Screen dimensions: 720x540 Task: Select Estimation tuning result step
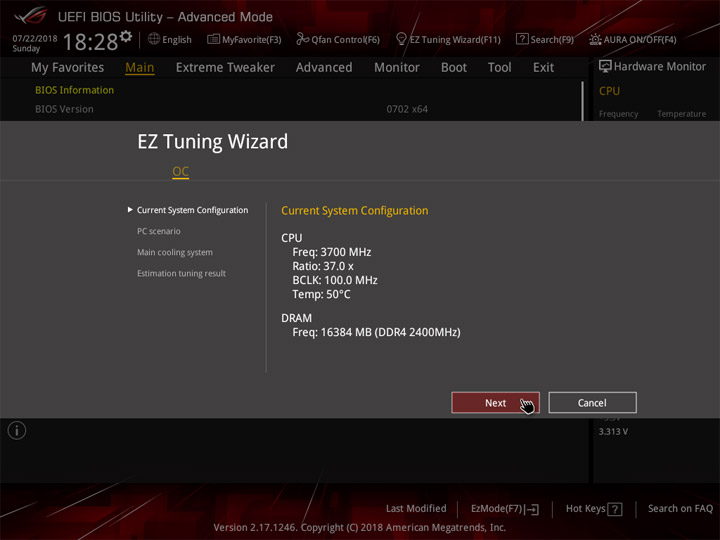181,273
